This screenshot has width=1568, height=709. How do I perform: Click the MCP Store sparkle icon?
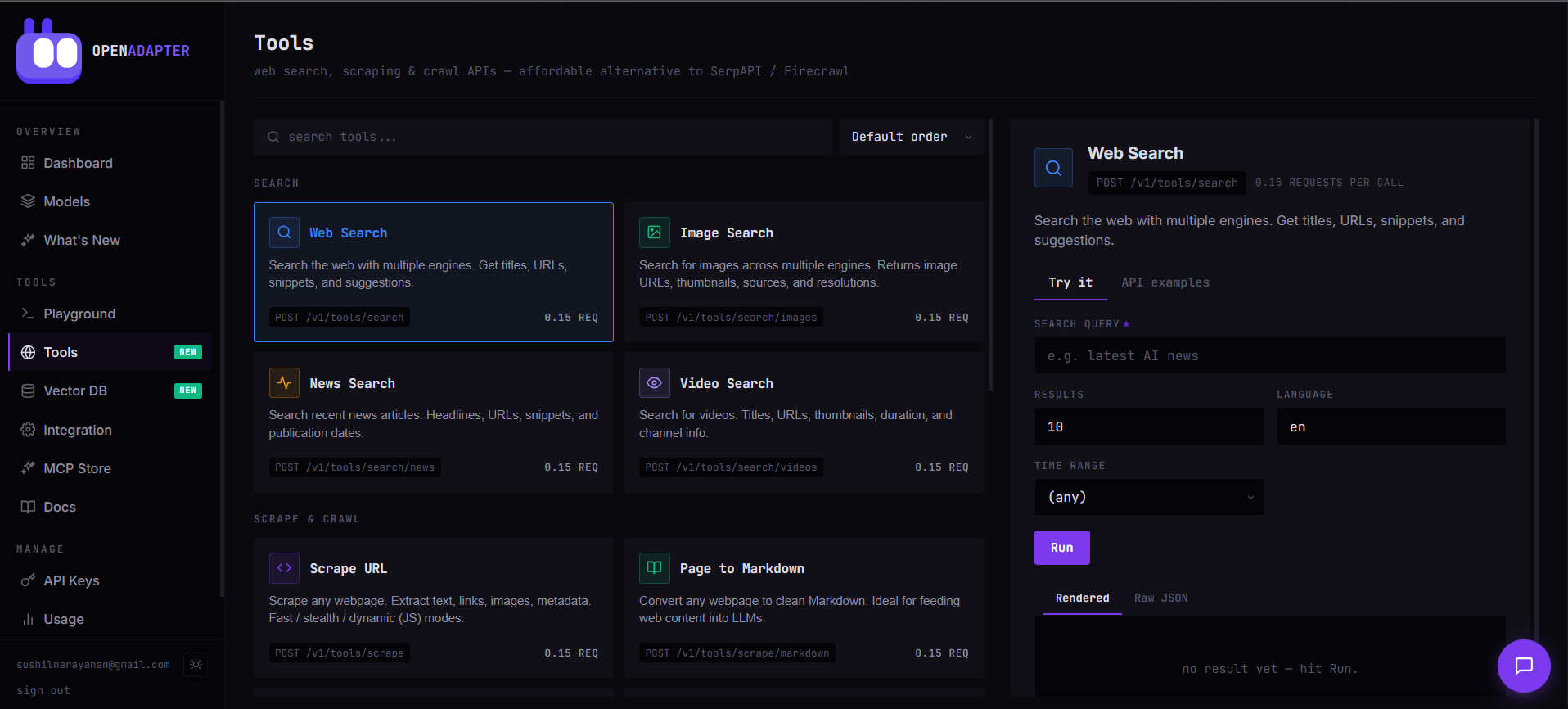pos(28,468)
